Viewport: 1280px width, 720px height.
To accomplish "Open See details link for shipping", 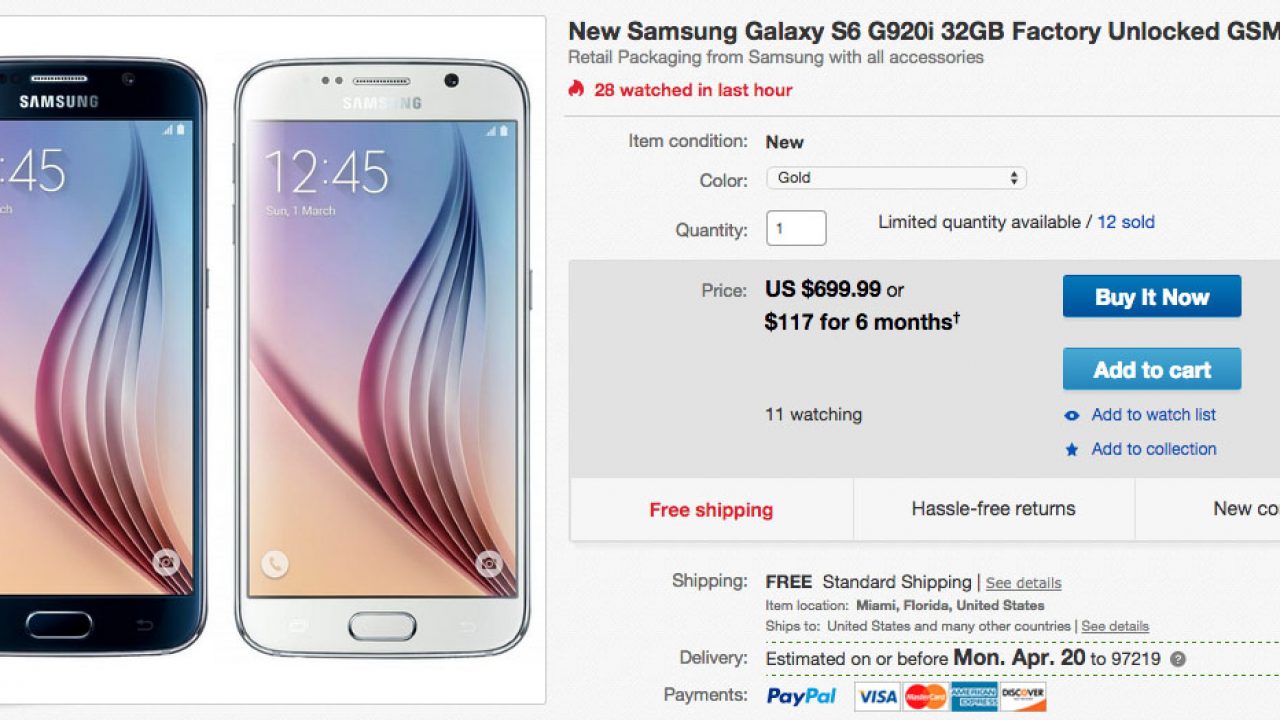I will (x=1023, y=583).
